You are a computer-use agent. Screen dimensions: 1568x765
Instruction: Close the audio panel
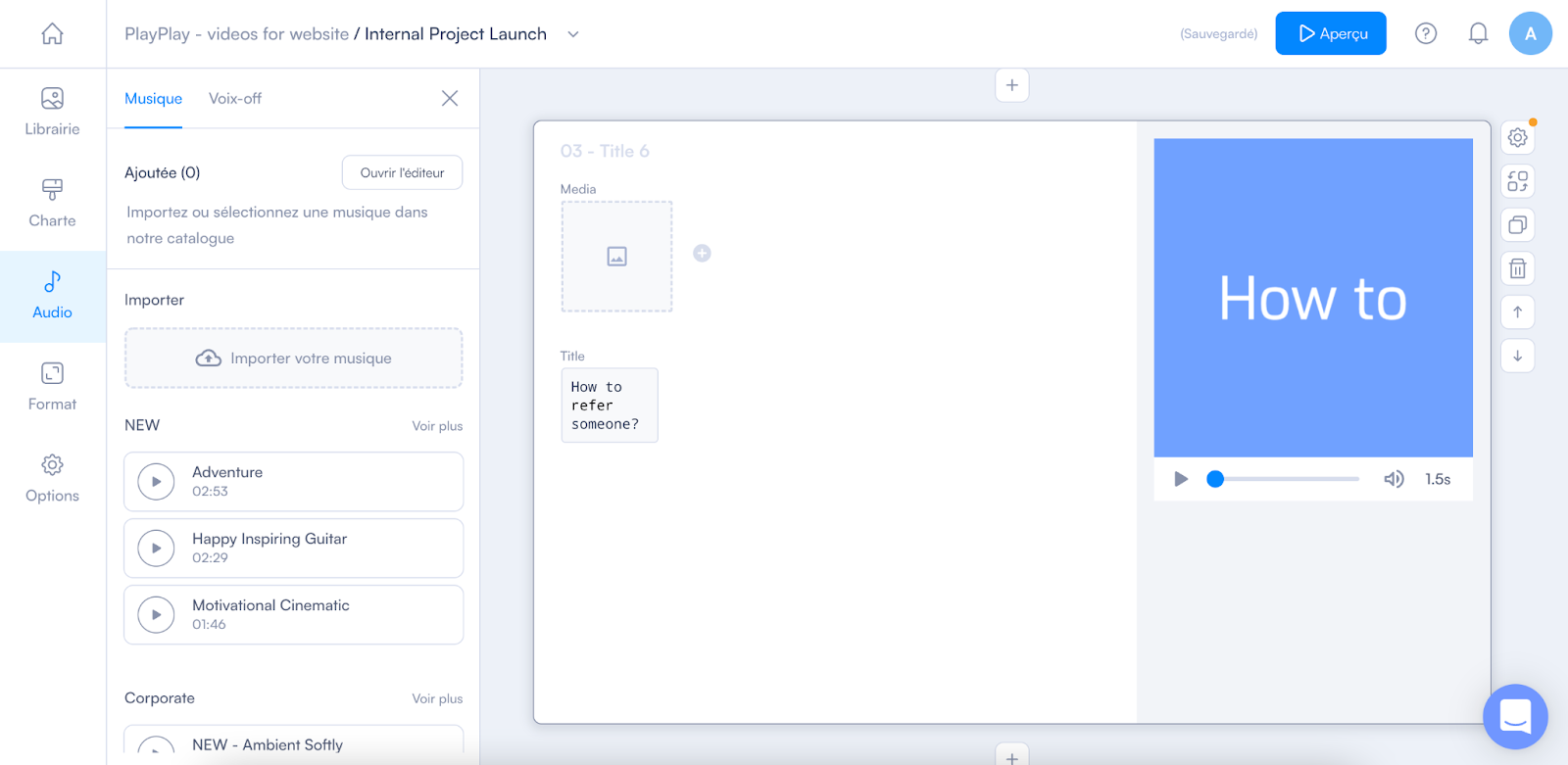(x=450, y=98)
